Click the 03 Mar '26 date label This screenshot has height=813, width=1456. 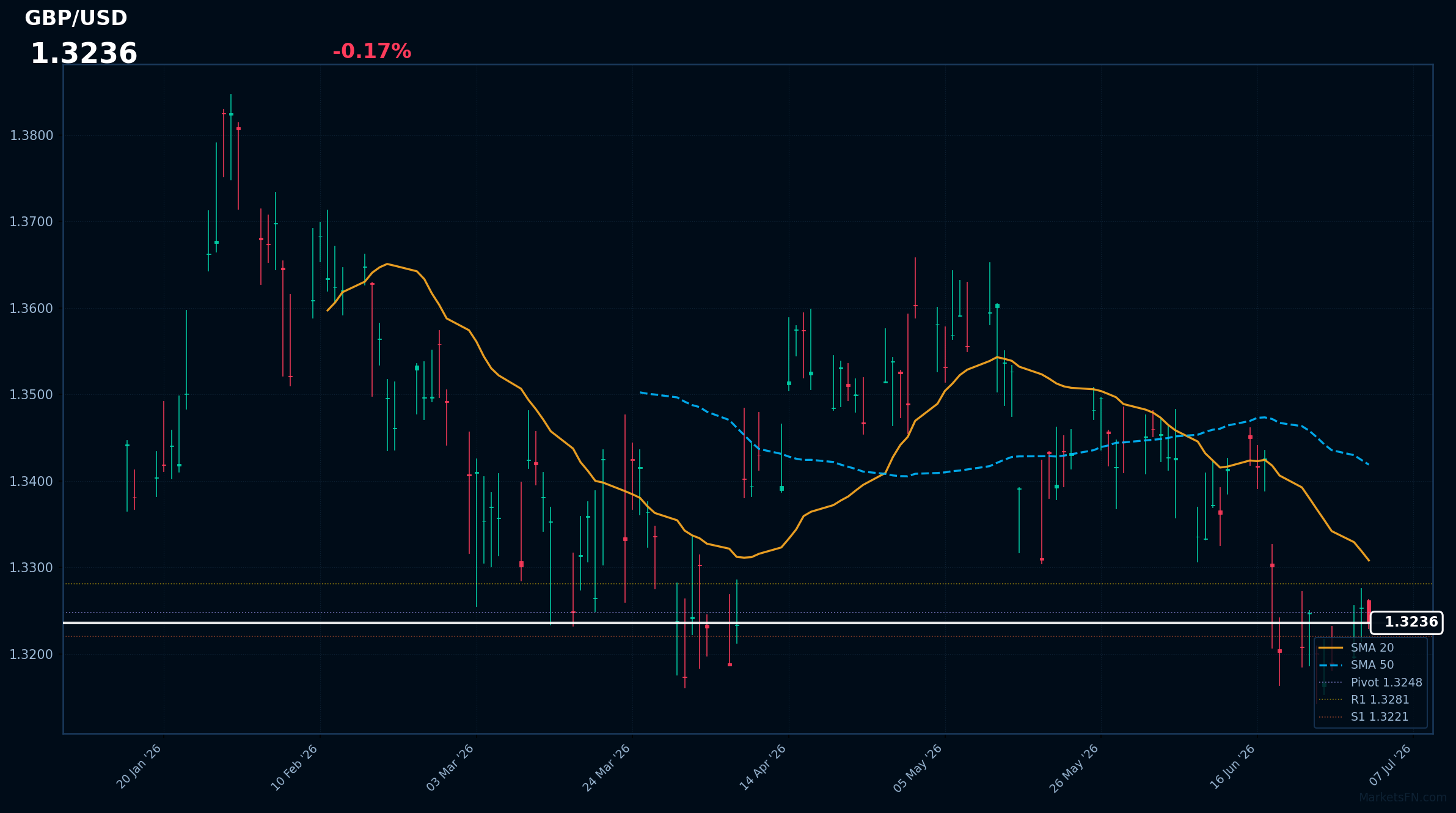click(x=451, y=768)
